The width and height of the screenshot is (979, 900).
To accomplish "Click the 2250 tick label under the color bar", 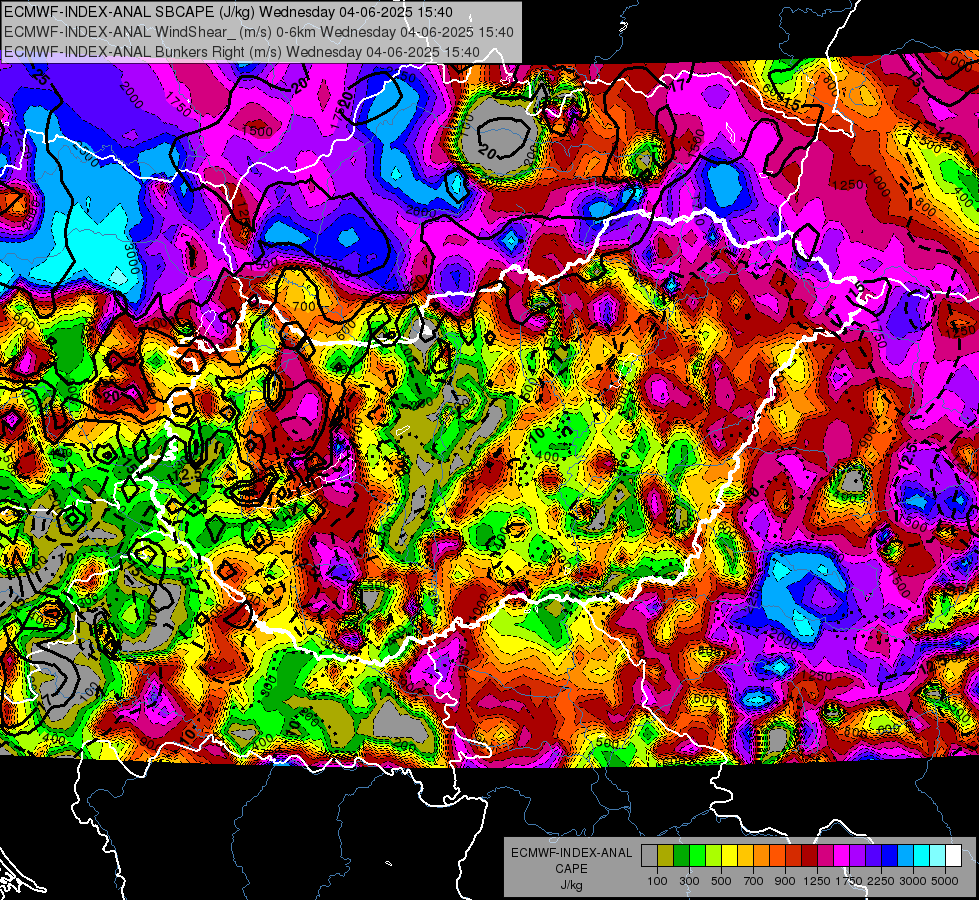I will [x=881, y=881].
